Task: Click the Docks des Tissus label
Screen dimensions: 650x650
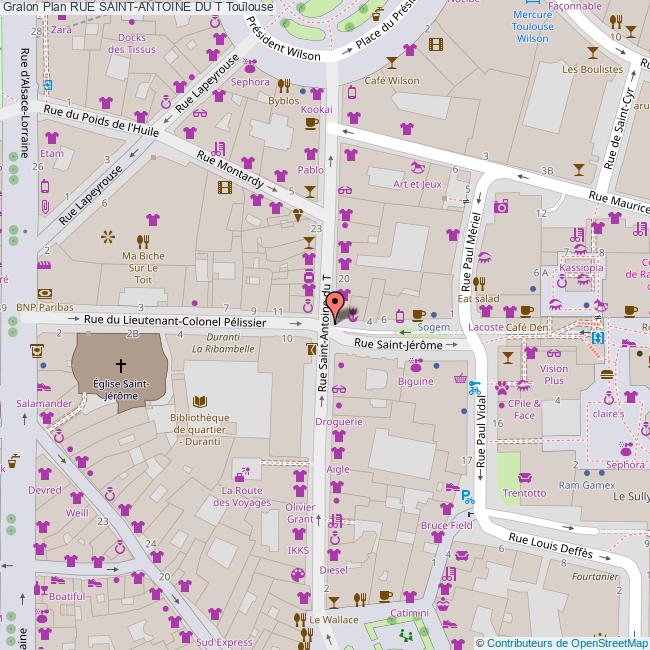Action: click(137, 43)
